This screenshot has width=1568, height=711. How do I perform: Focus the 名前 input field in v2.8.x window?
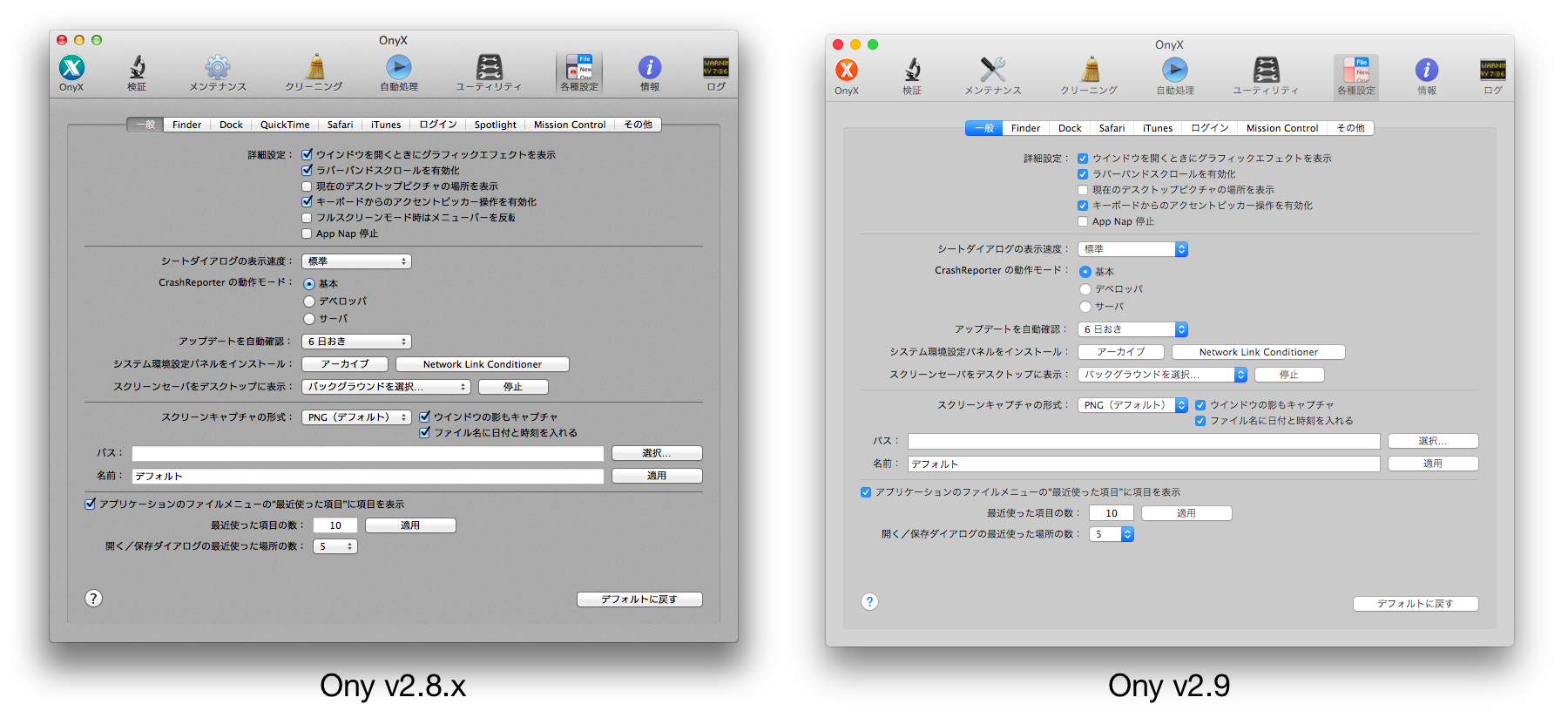click(368, 476)
